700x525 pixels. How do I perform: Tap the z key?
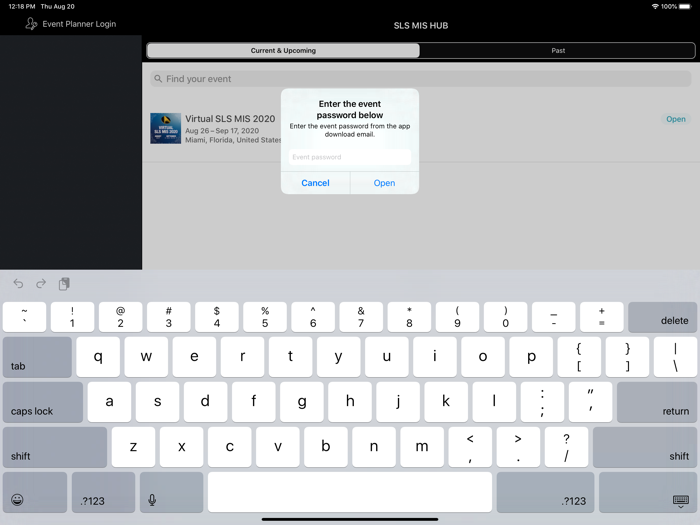click(133, 447)
